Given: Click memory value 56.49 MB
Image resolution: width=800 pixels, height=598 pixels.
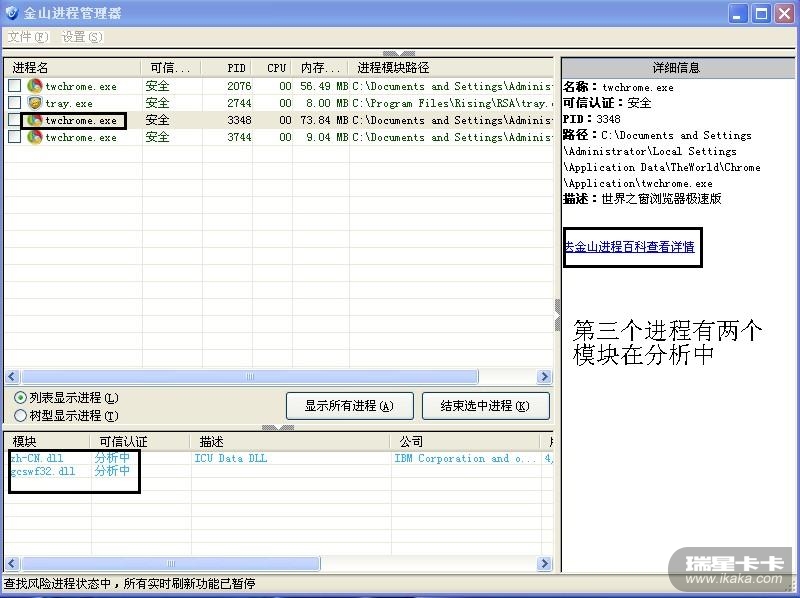Looking at the screenshot, I should 324,86.
